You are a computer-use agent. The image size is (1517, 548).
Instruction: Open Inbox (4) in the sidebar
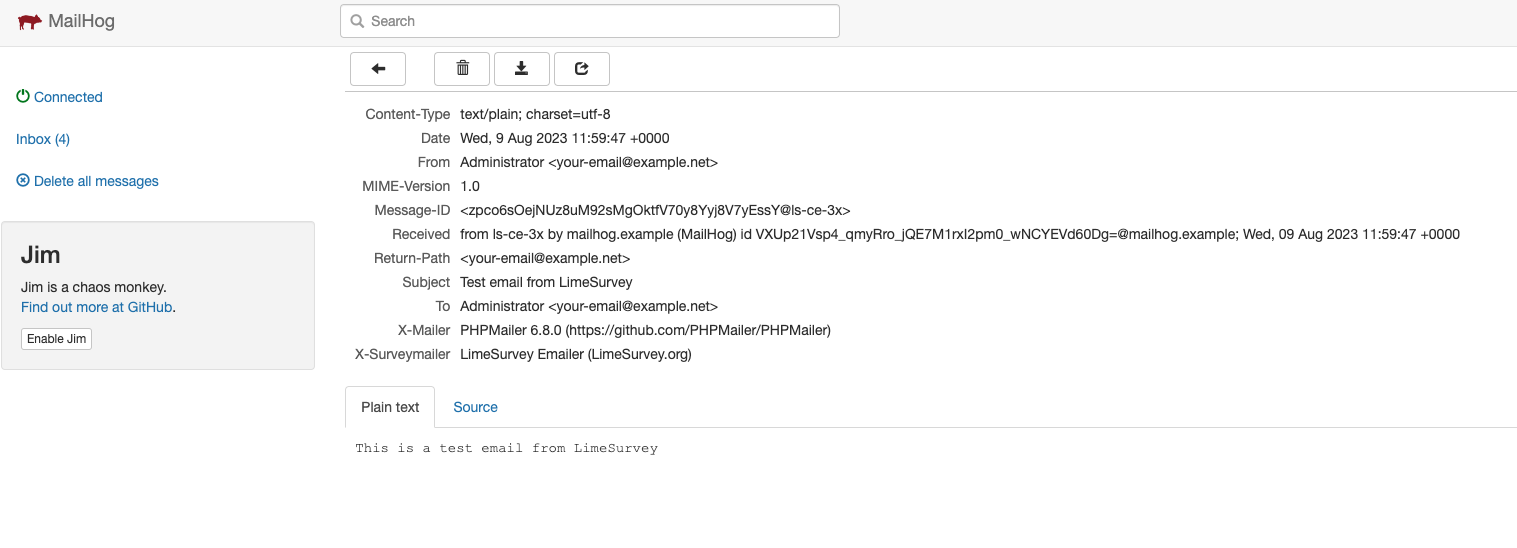[43, 139]
